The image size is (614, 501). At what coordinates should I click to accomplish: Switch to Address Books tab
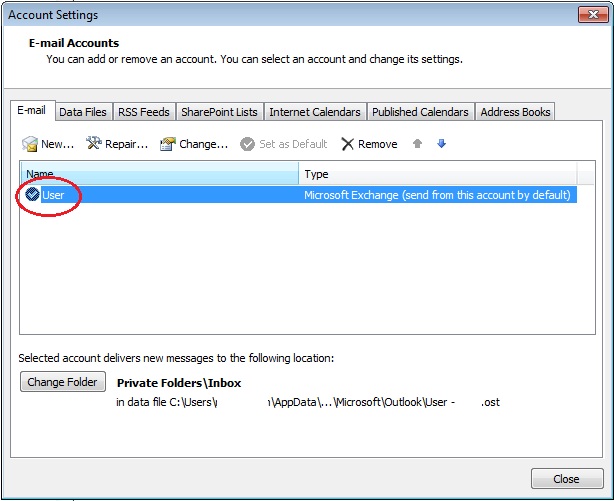point(515,112)
